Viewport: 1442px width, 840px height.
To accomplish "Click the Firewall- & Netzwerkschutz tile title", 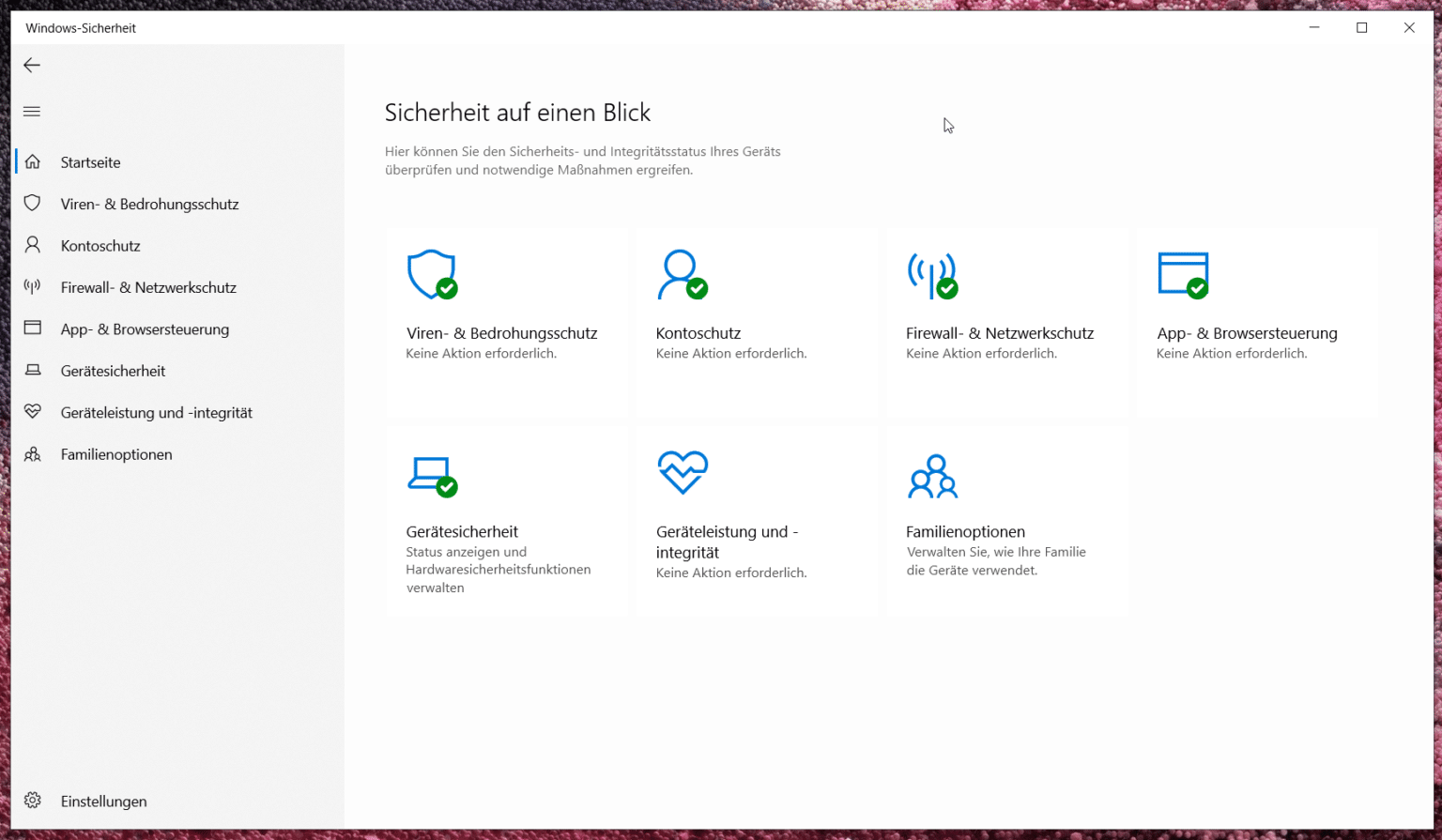I will click(1000, 333).
